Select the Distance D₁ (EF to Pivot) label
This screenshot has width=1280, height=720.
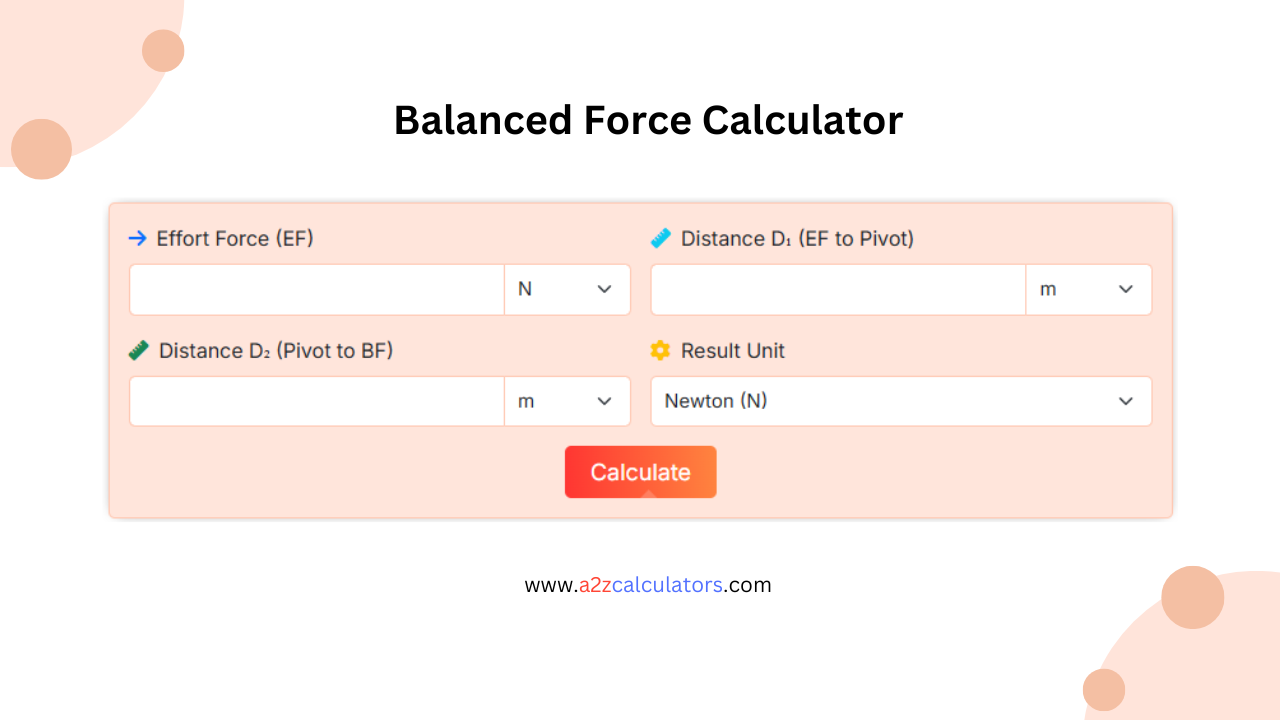[x=798, y=238]
